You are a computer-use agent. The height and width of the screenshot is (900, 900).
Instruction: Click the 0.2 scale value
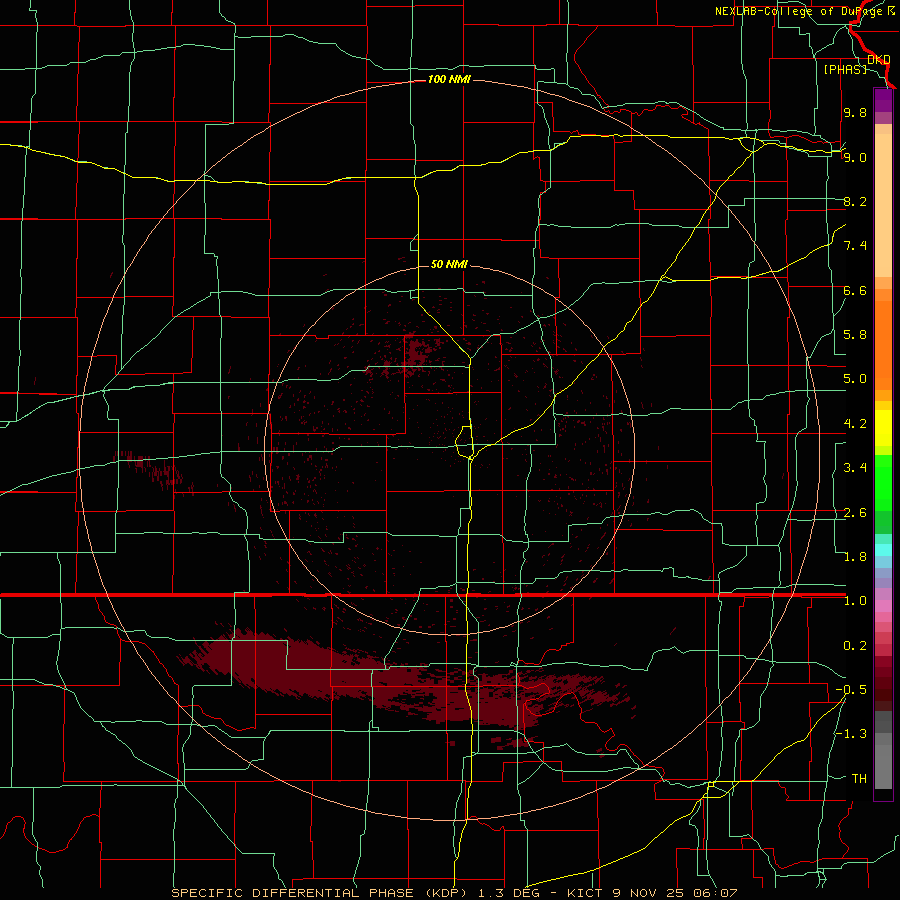(x=855, y=646)
